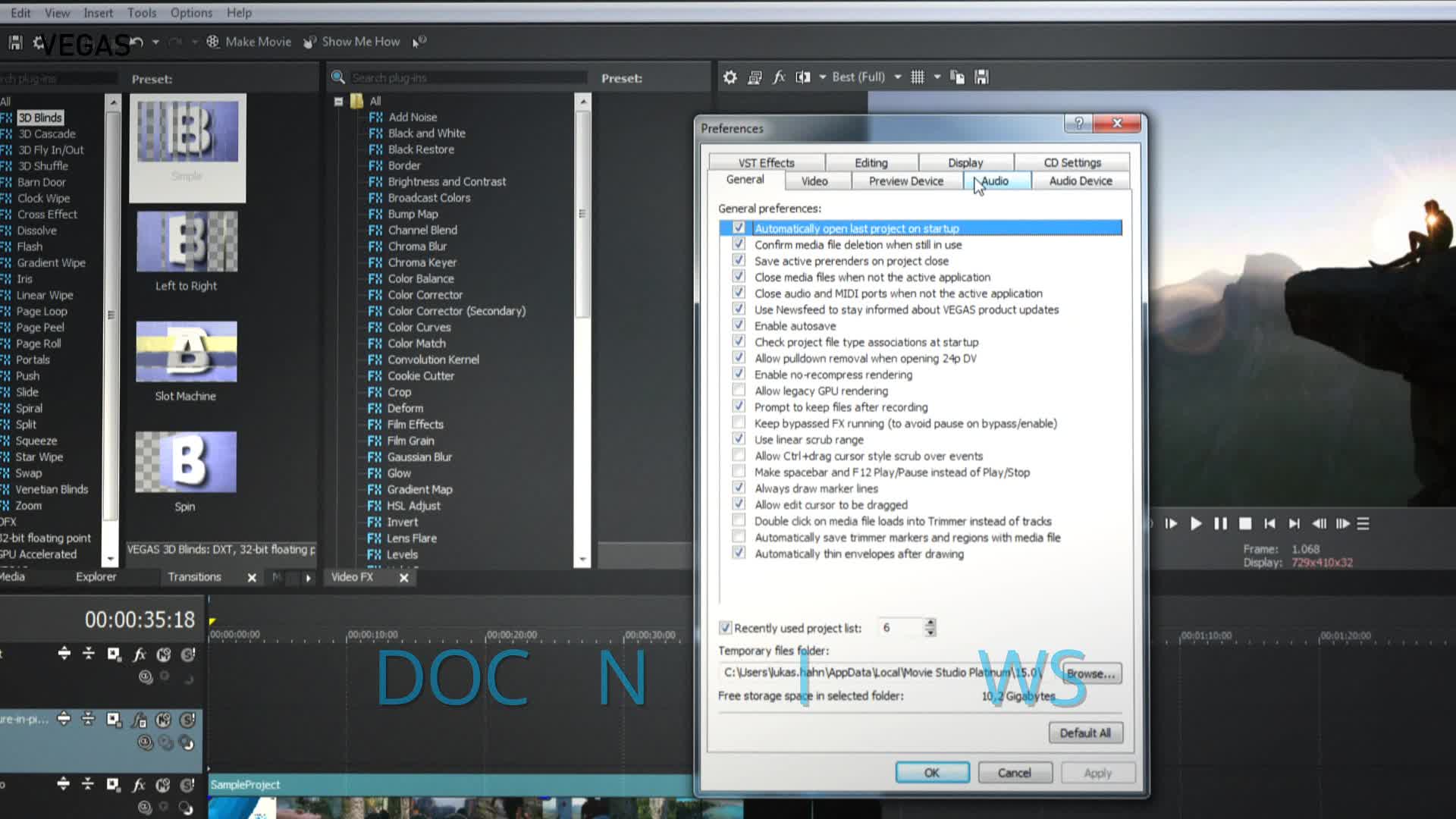Disable Enable autosave checkbox
Image resolution: width=1456 pixels, height=819 pixels.
[739, 325]
